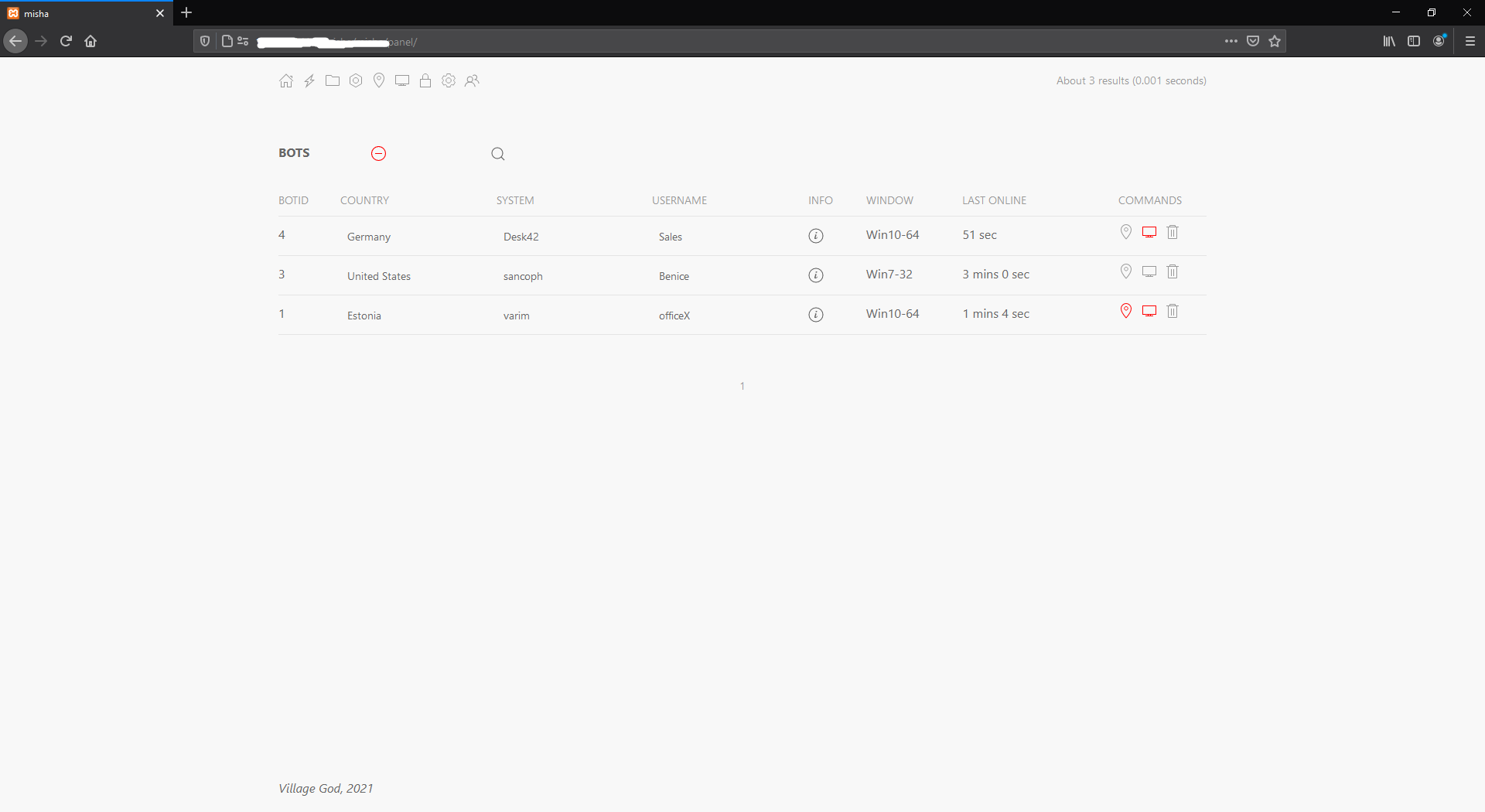The width and height of the screenshot is (1485, 812).
Task: Open the padlock icon in panel navigation
Action: [425, 80]
